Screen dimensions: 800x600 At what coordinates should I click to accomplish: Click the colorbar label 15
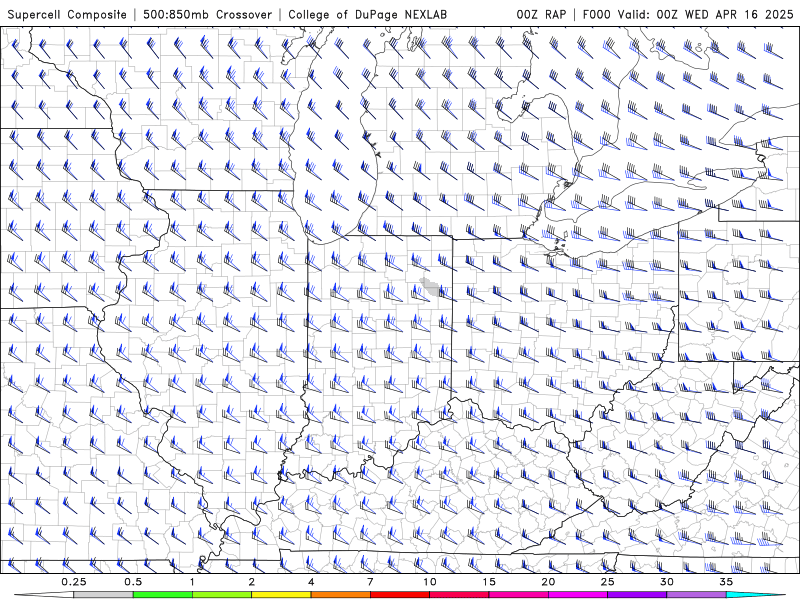point(489,582)
